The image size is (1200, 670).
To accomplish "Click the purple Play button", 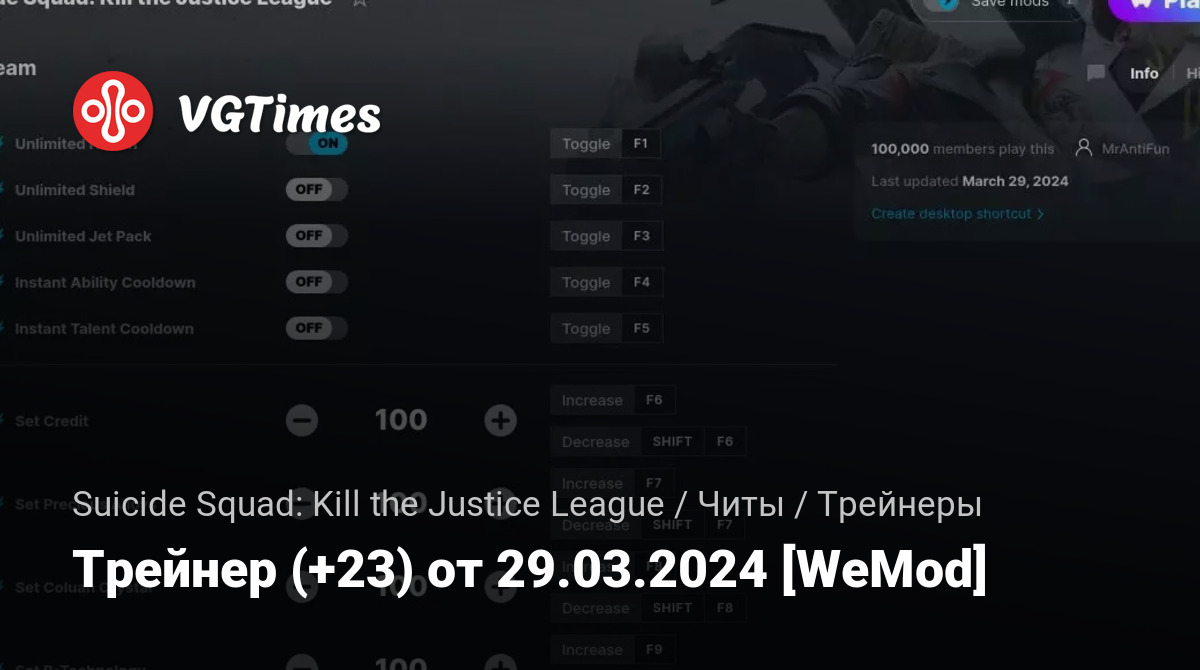I will pos(1154,4).
